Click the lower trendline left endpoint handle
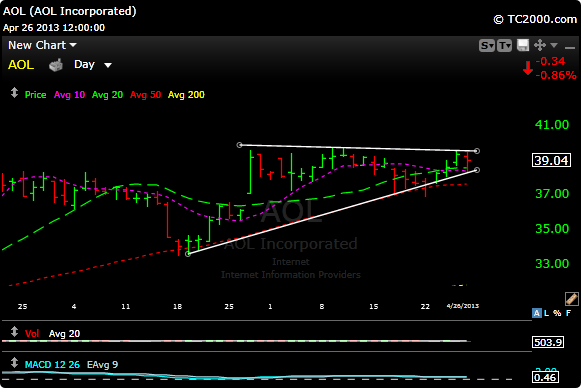The height and width of the screenshot is (388, 581). click(187, 254)
